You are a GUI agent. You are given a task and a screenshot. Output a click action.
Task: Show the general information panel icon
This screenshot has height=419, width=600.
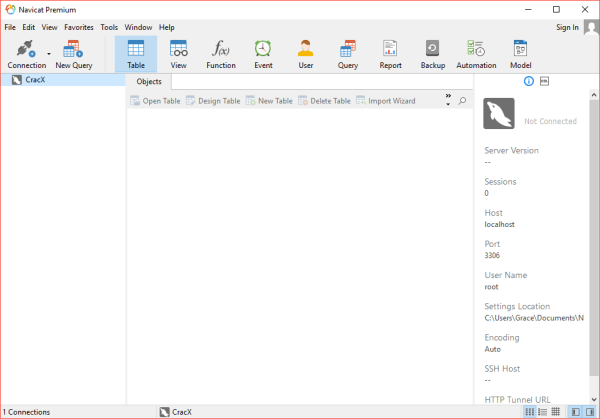[528, 81]
